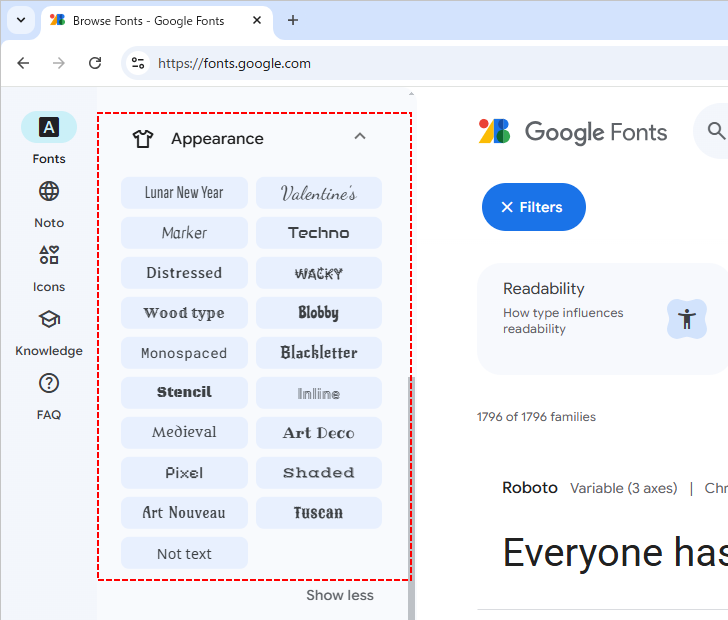Toggle the Distressed filter chip
Image resolution: width=728 pixels, height=620 pixels.
coord(184,273)
